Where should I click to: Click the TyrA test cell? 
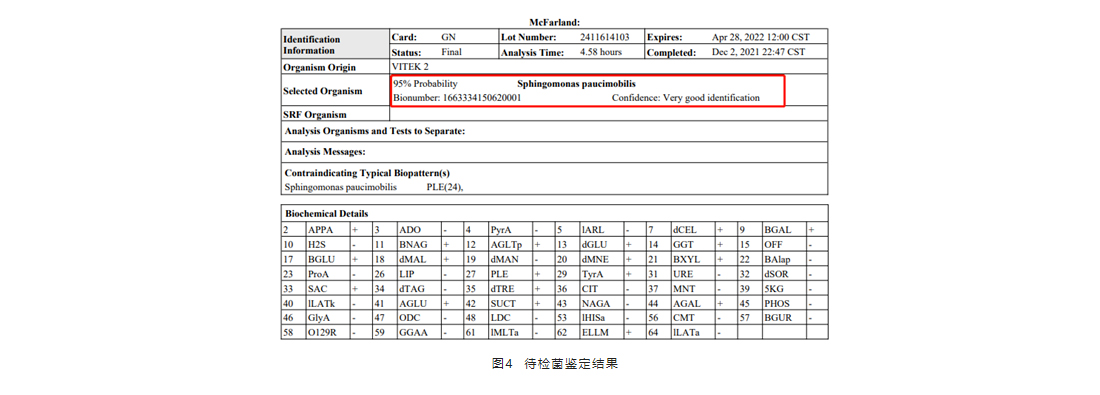601,274
